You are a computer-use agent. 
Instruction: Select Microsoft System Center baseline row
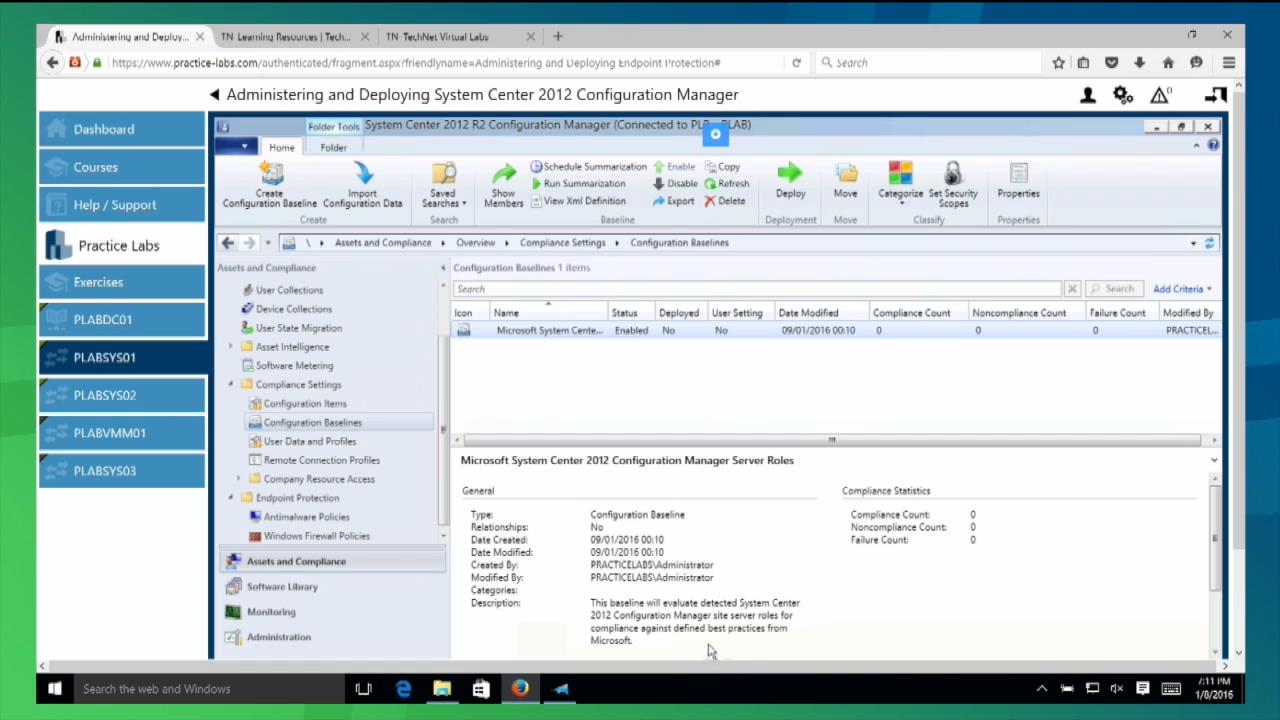[836, 330]
